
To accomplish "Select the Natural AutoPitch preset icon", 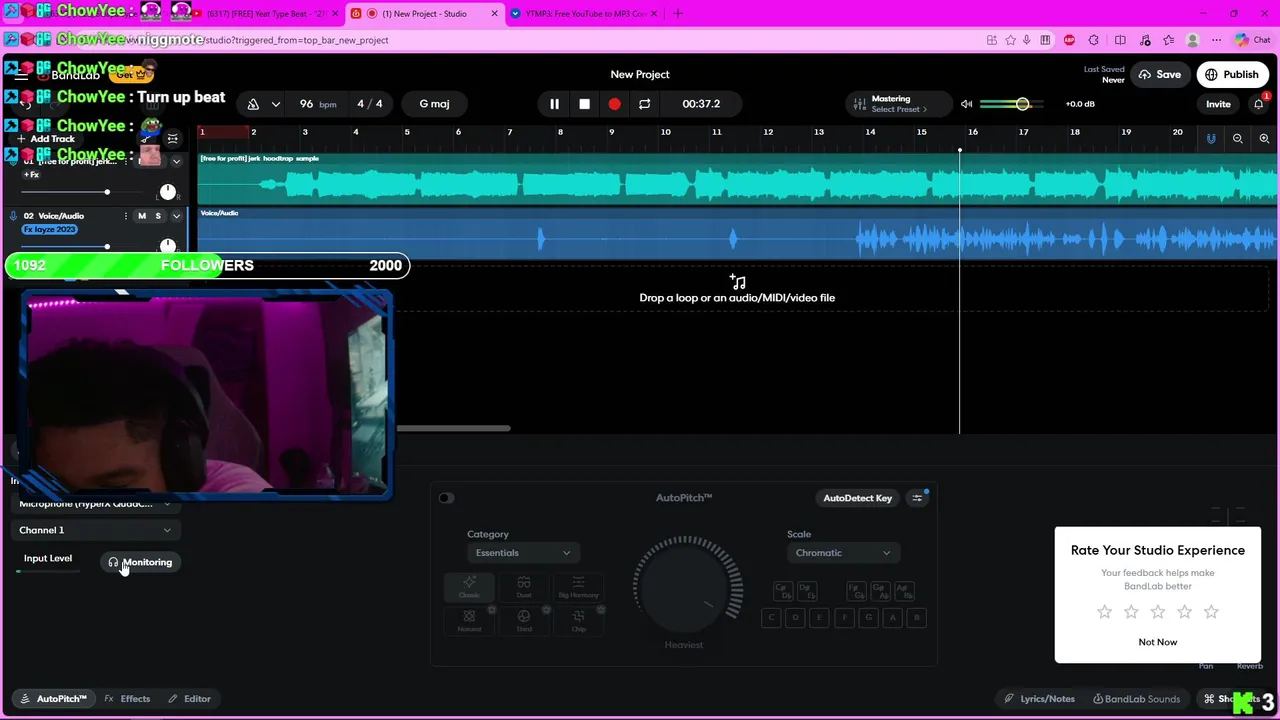I will pyautogui.click(x=469, y=620).
